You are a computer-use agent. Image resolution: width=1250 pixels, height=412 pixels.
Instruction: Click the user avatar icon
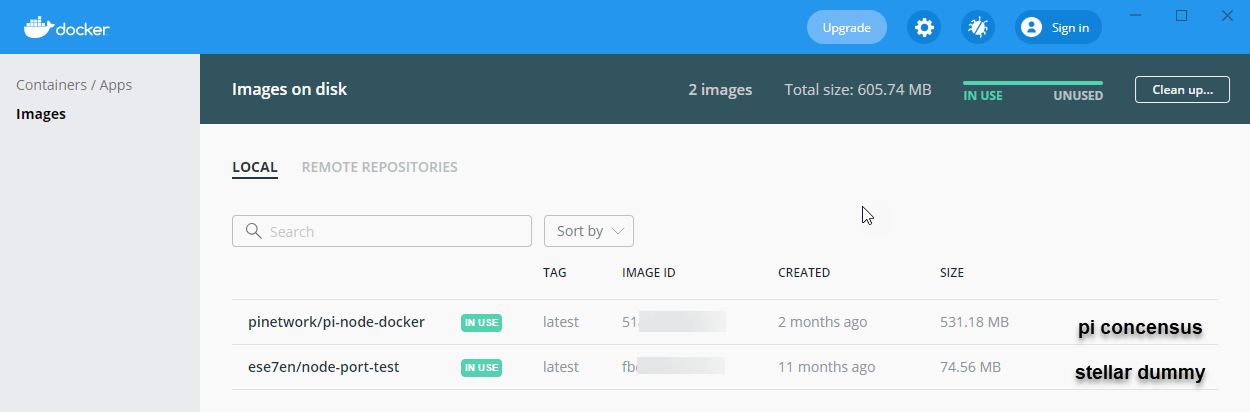click(1031, 27)
